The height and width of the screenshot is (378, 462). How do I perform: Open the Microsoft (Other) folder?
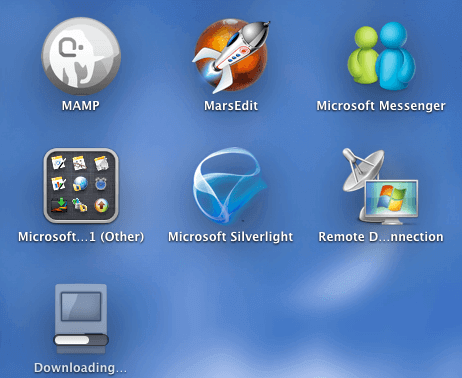[x=81, y=186]
